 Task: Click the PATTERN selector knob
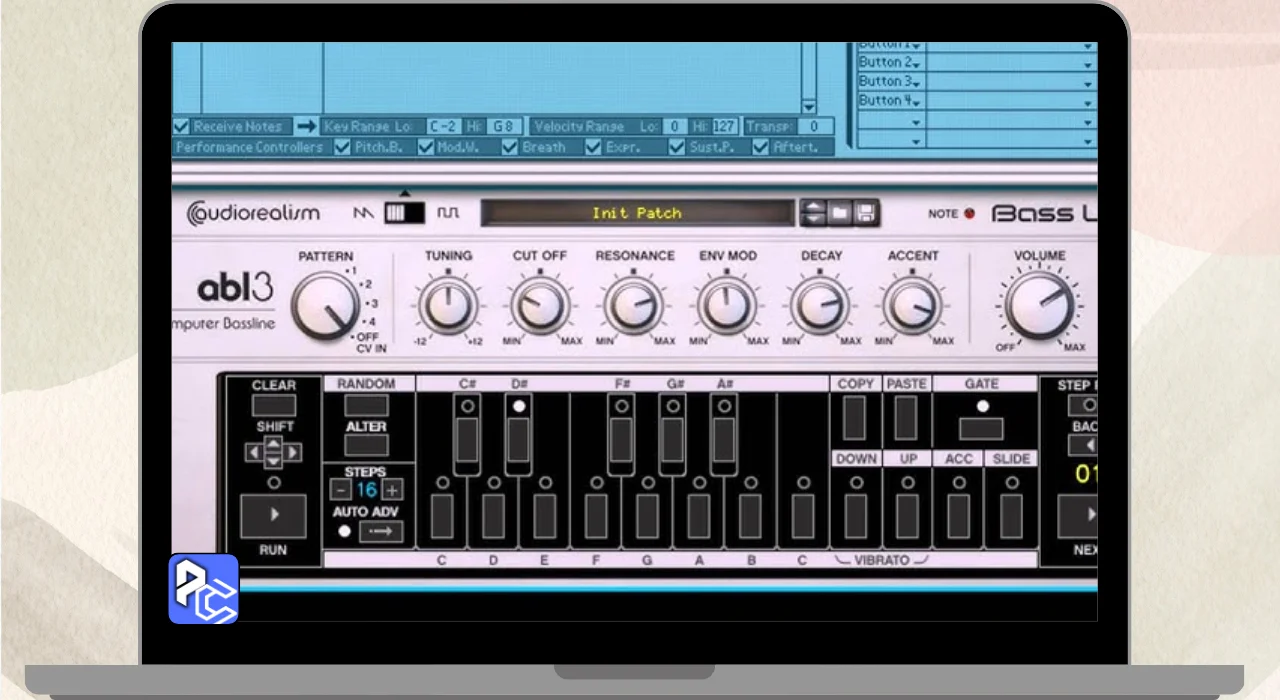(x=326, y=305)
